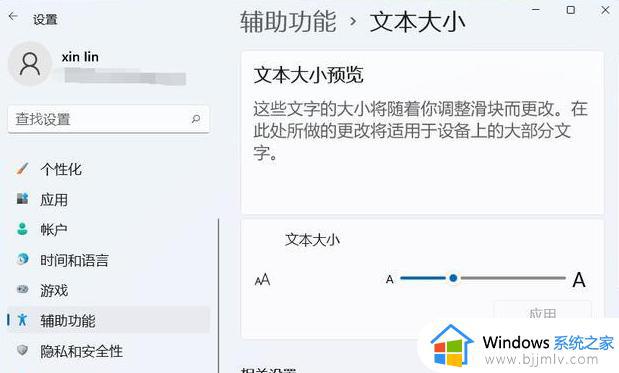
Task: Click the large A at slider end
Action: [579, 280]
